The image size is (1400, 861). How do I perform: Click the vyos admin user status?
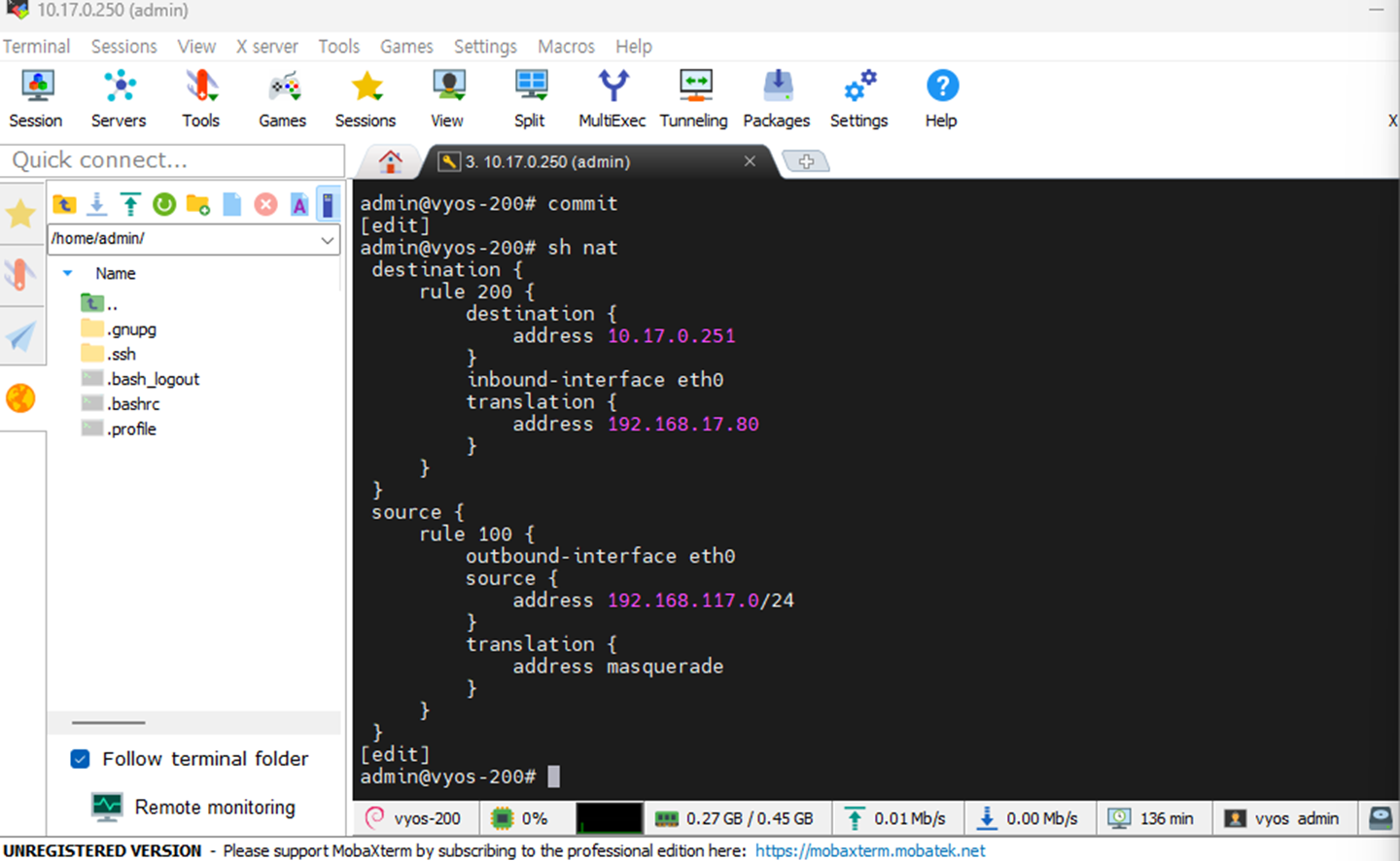click(1281, 818)
